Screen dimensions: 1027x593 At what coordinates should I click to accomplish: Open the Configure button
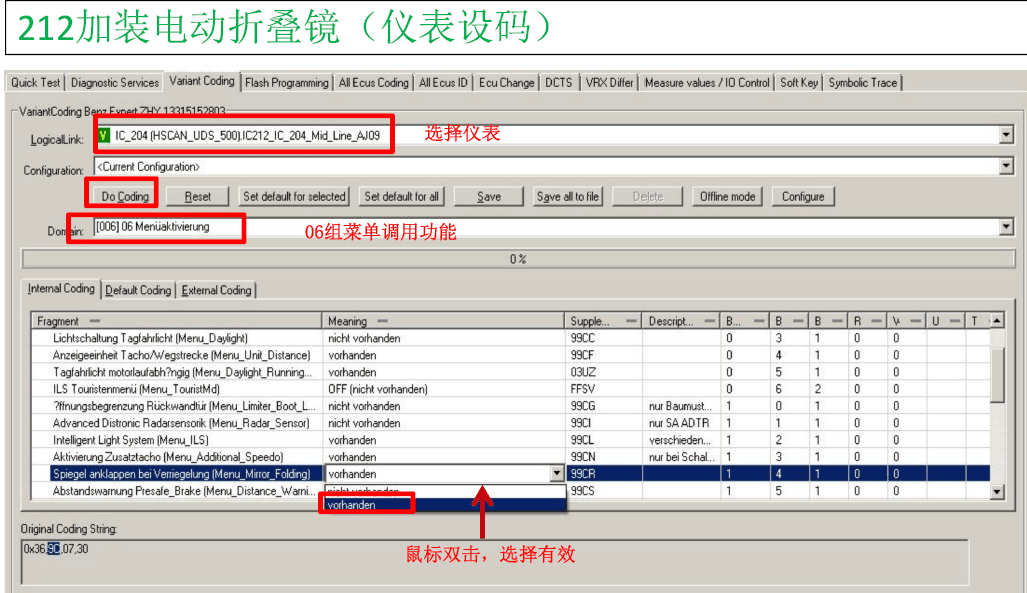pos(803,197)
